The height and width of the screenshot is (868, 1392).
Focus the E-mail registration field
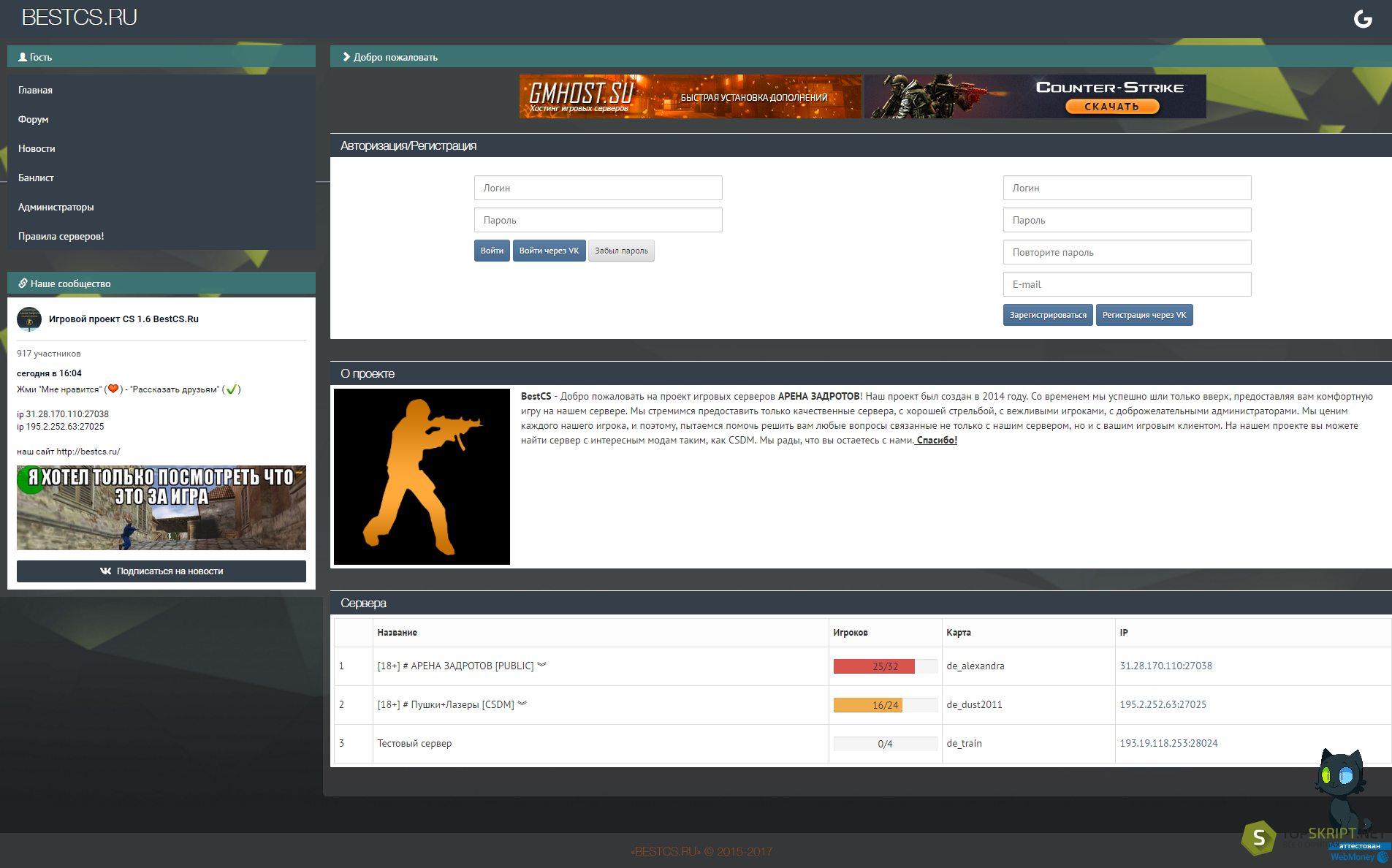tap(1127, 284)
